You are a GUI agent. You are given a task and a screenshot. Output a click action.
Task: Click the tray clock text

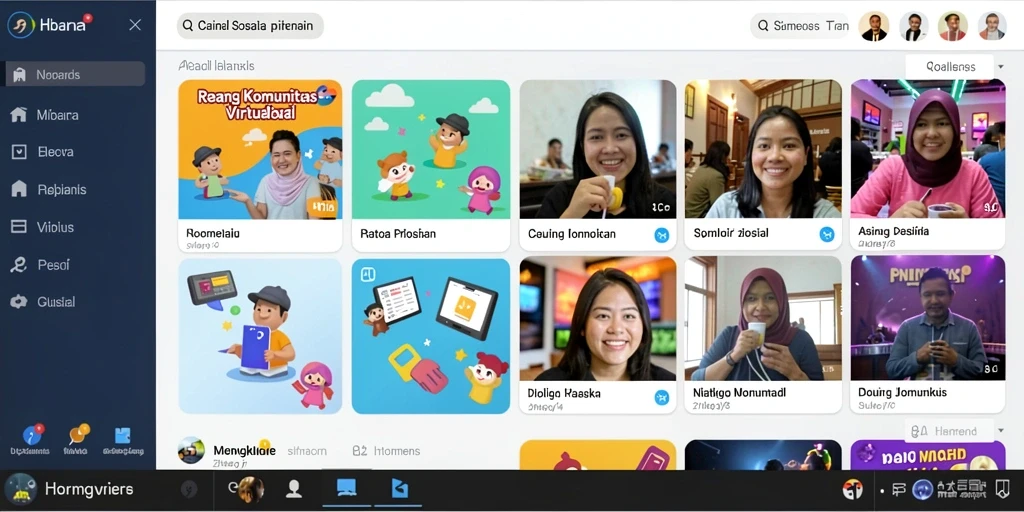click(961, 489)
